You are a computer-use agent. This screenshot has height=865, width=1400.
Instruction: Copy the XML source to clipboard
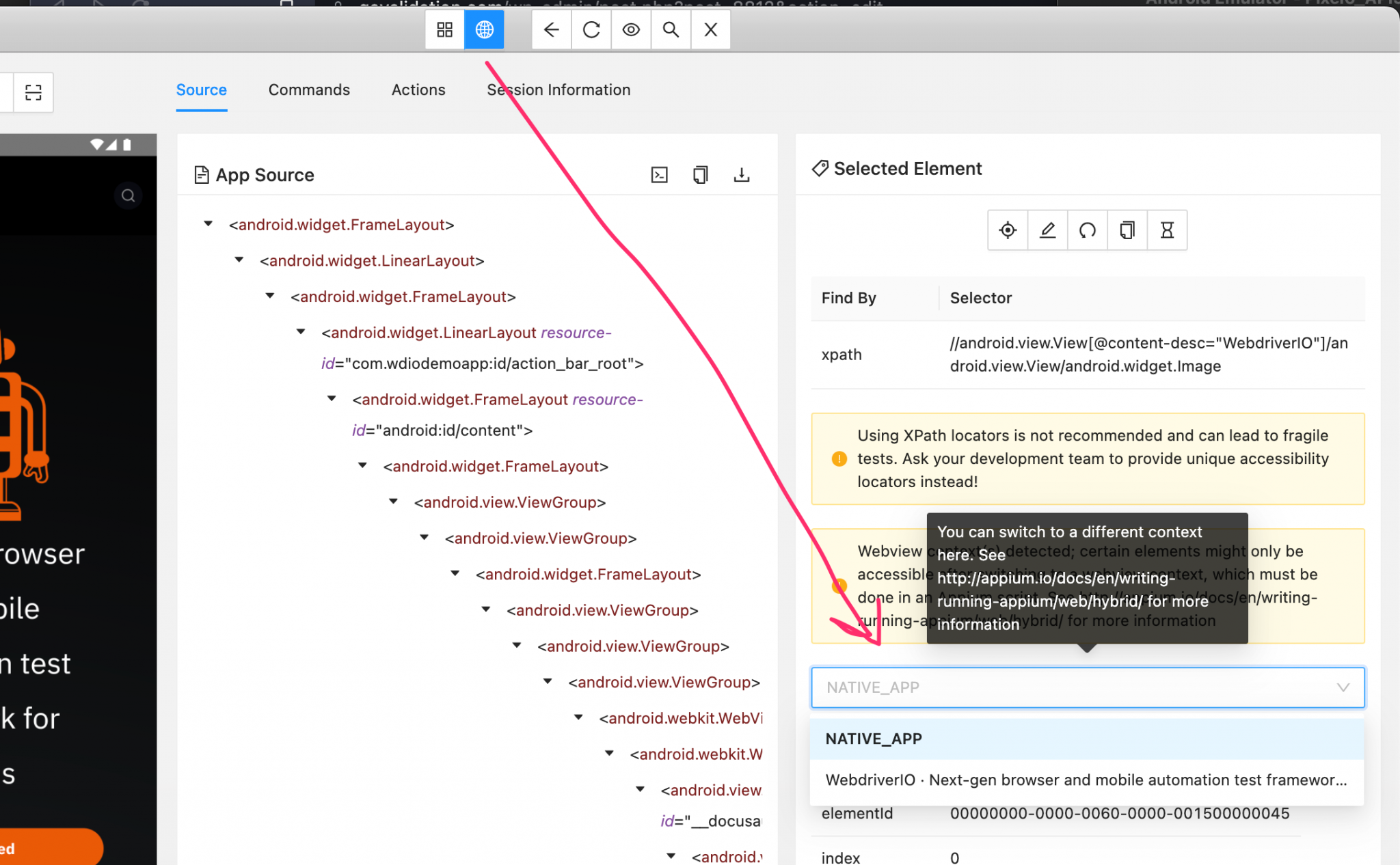tap(700, 175)
